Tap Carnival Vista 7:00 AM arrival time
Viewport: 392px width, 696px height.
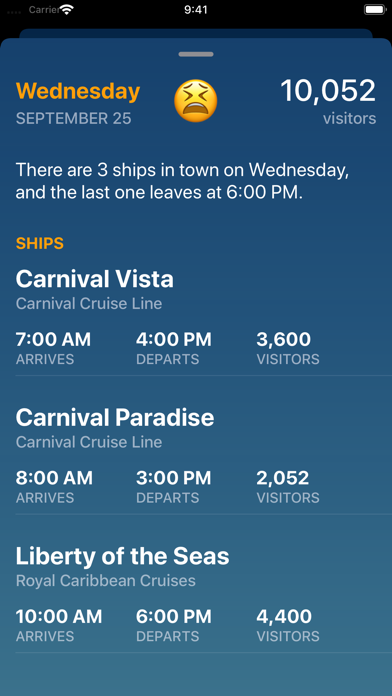(53, 340)
